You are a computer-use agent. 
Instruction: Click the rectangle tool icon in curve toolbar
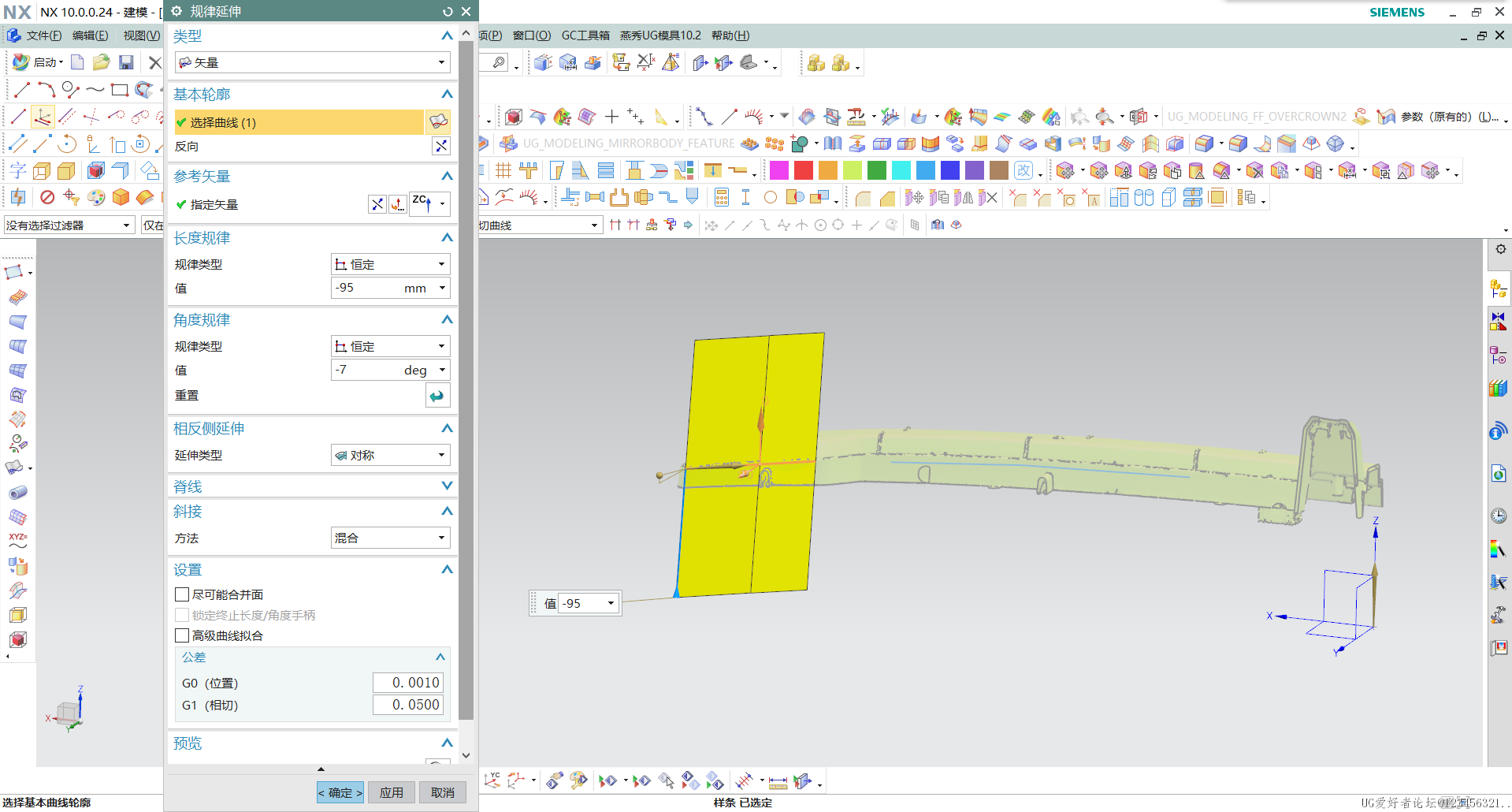coord(119,90)
